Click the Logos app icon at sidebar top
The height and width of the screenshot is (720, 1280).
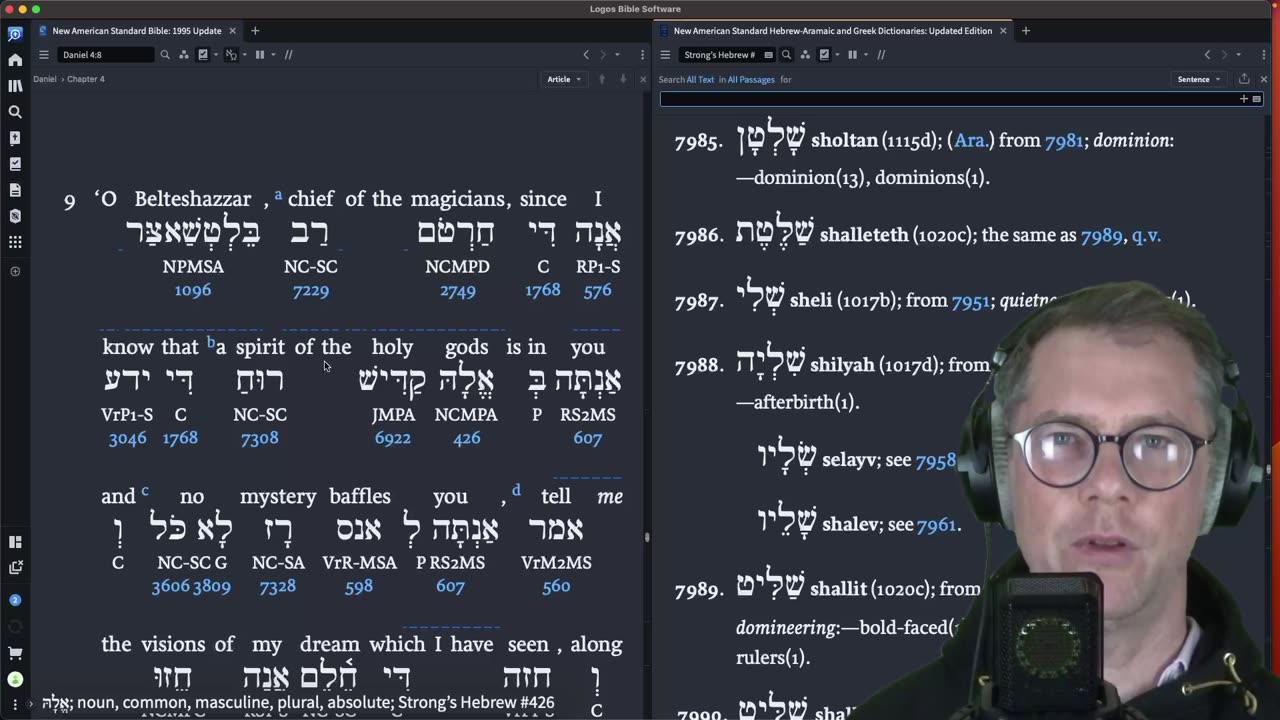pyautogui.click(x=15, y=34)
